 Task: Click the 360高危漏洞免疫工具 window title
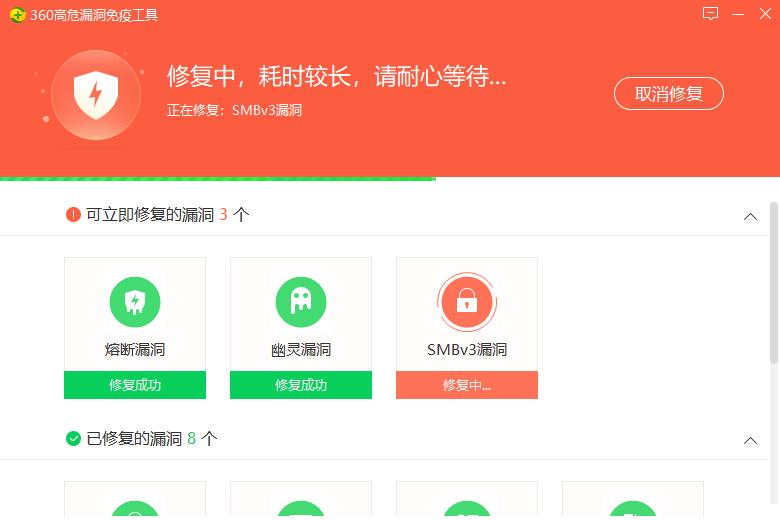[x=94, y=15]
